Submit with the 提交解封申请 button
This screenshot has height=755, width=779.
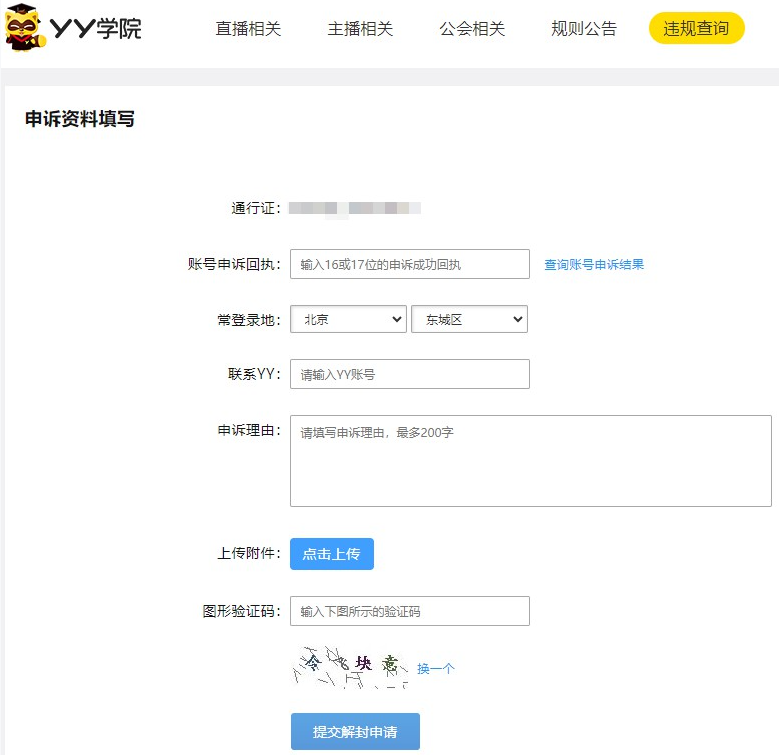[355, 732]
